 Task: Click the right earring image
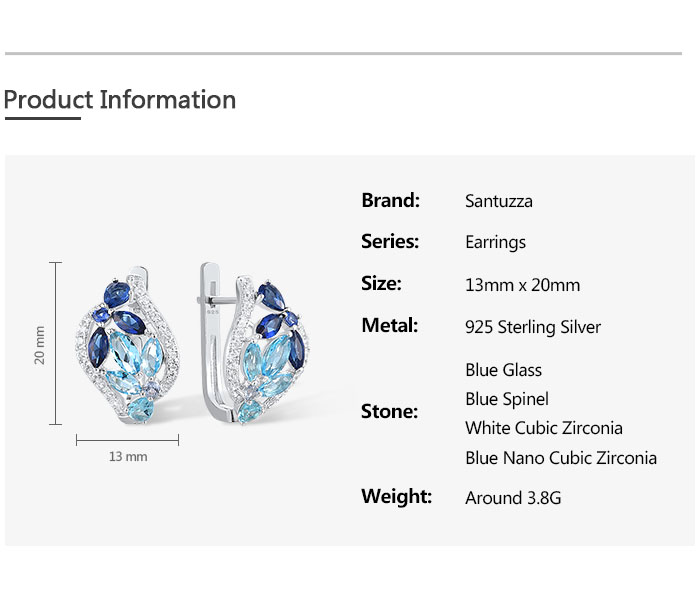tap(257, 343)
